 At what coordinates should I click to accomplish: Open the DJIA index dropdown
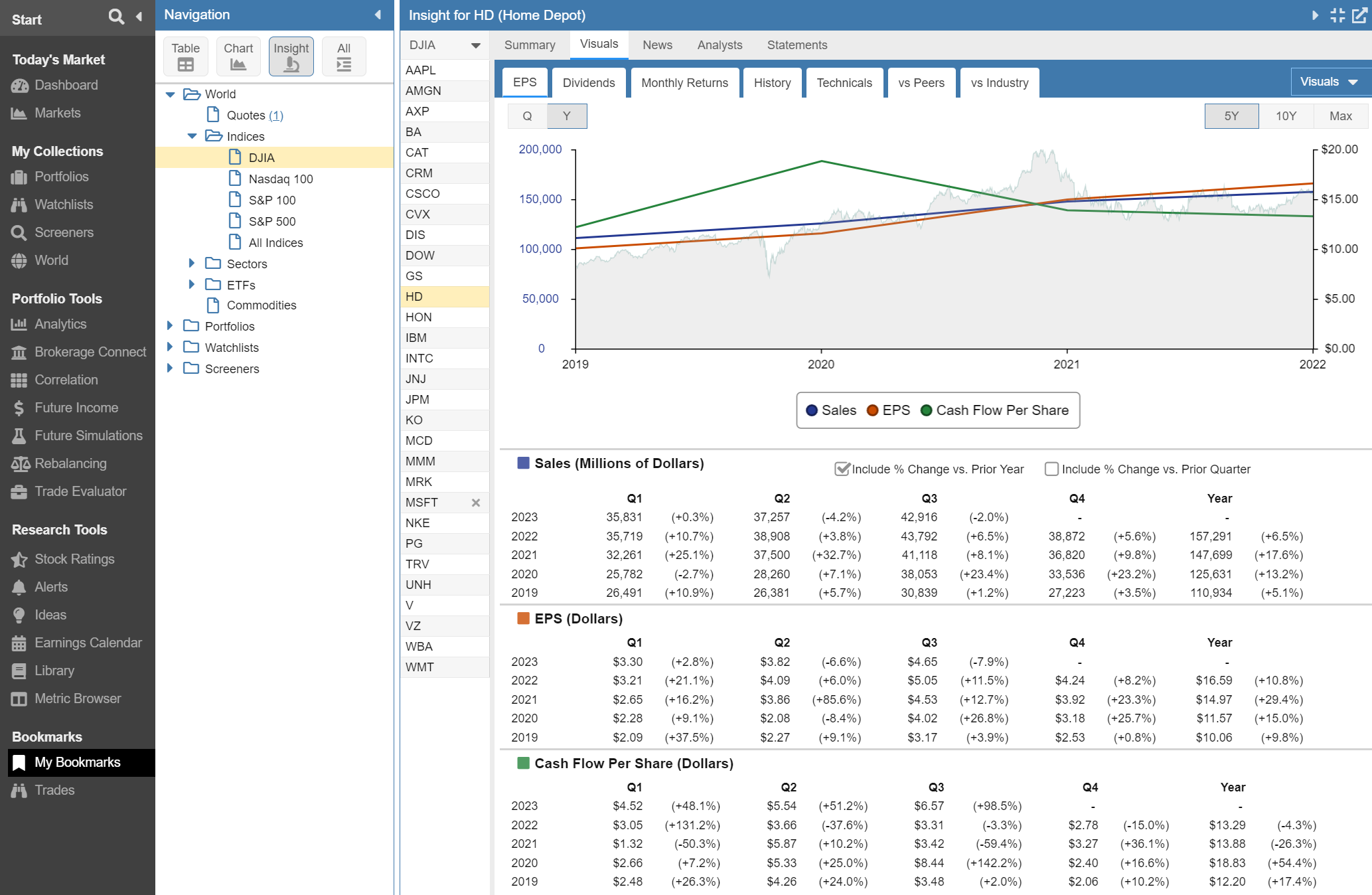(x=444, y=45)
